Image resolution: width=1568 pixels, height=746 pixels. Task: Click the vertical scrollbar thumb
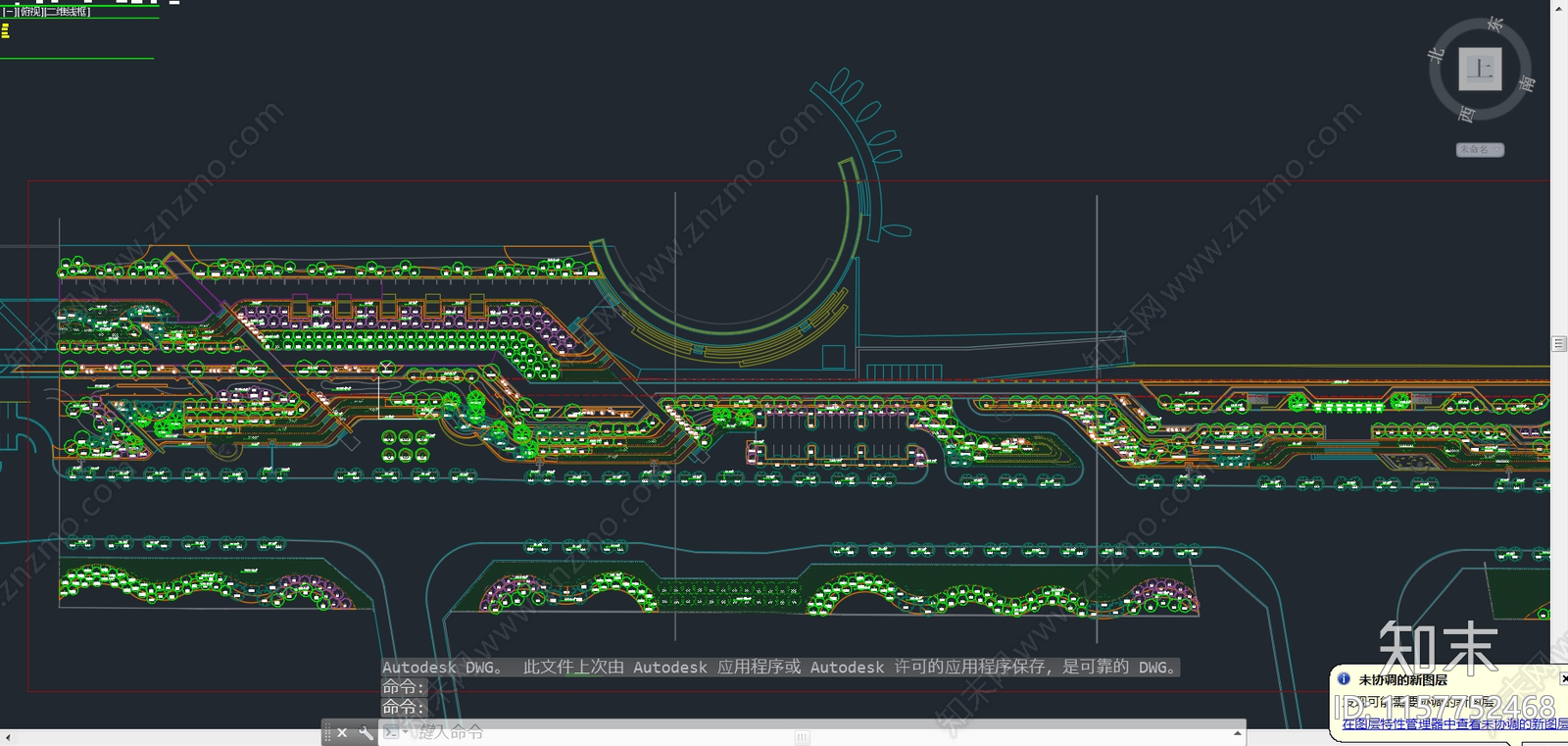click(x=1559, y=344)
